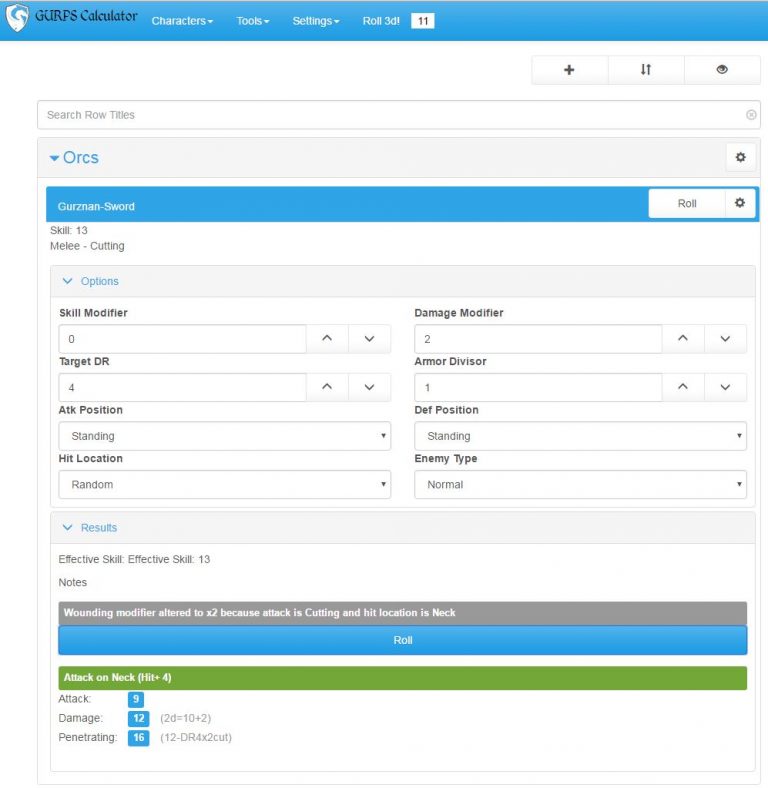
Task: Open the Enemy Type dropdown
Action: tap(580, 485)
